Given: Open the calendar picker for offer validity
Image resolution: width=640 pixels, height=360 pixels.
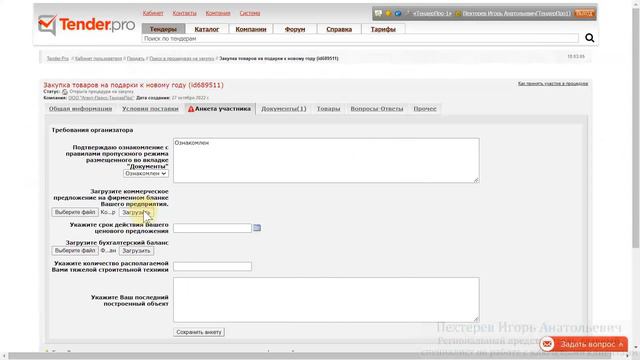Looking at the screenshot, I should click(x=257, y=228).
